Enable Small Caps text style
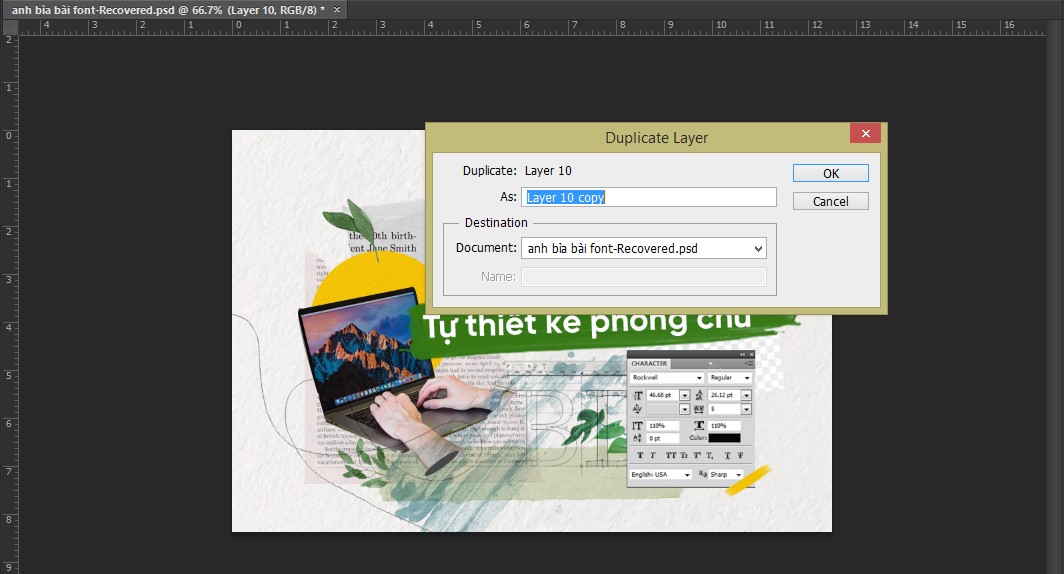 [684, 456]
